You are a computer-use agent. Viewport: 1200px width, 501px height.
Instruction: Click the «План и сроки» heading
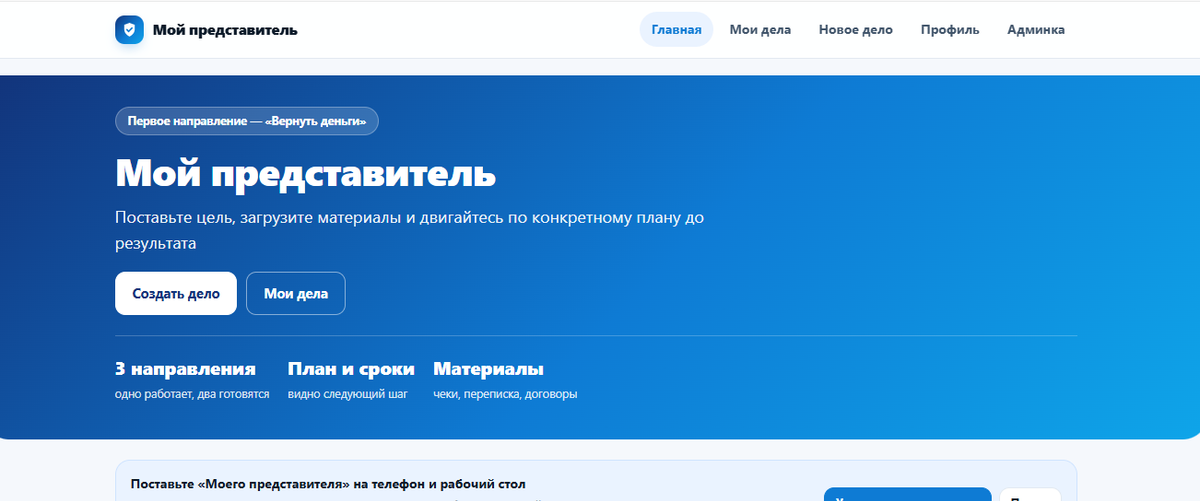[x=351, y=369]
